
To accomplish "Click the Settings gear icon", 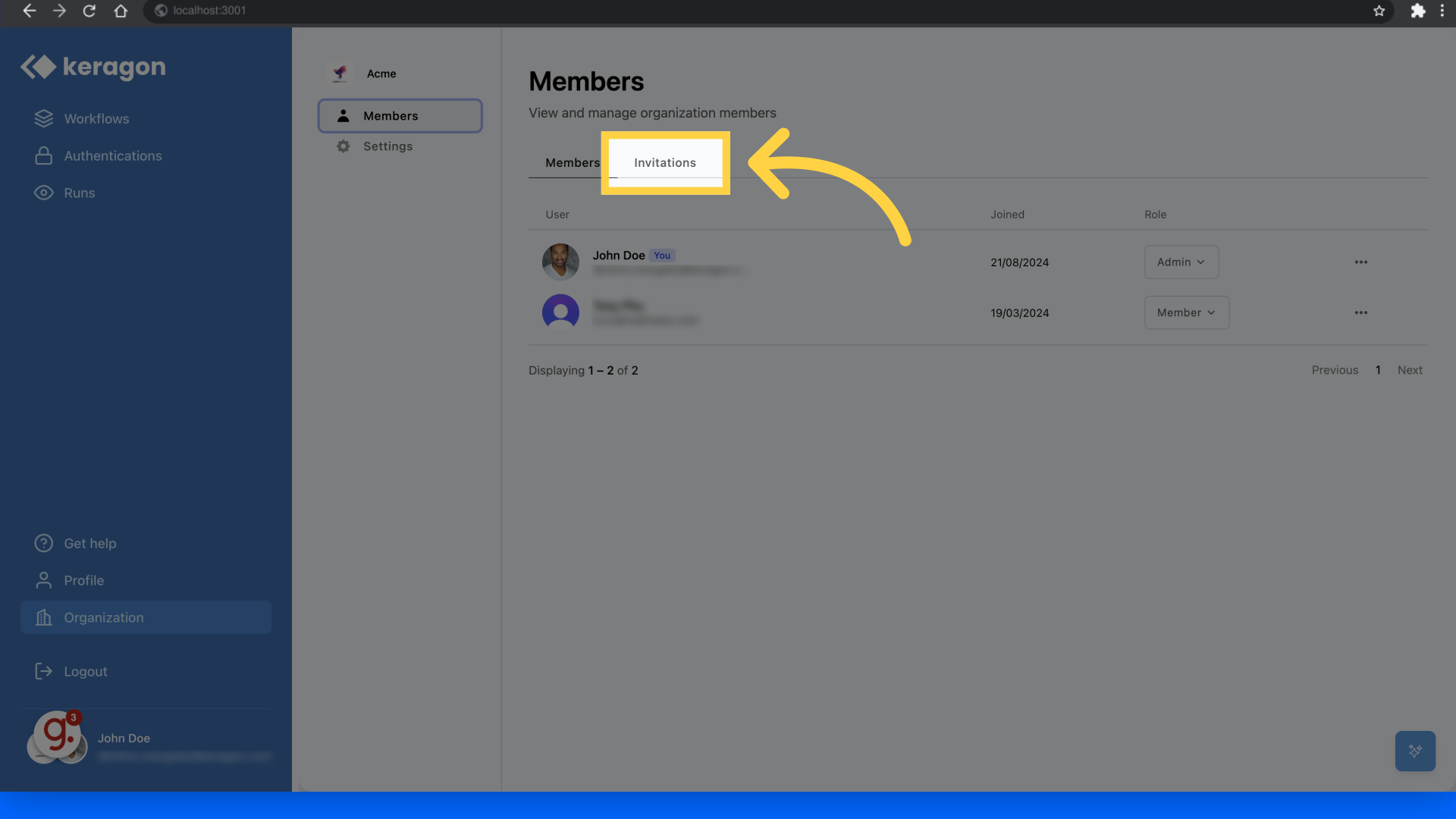I will coord(344,146).
